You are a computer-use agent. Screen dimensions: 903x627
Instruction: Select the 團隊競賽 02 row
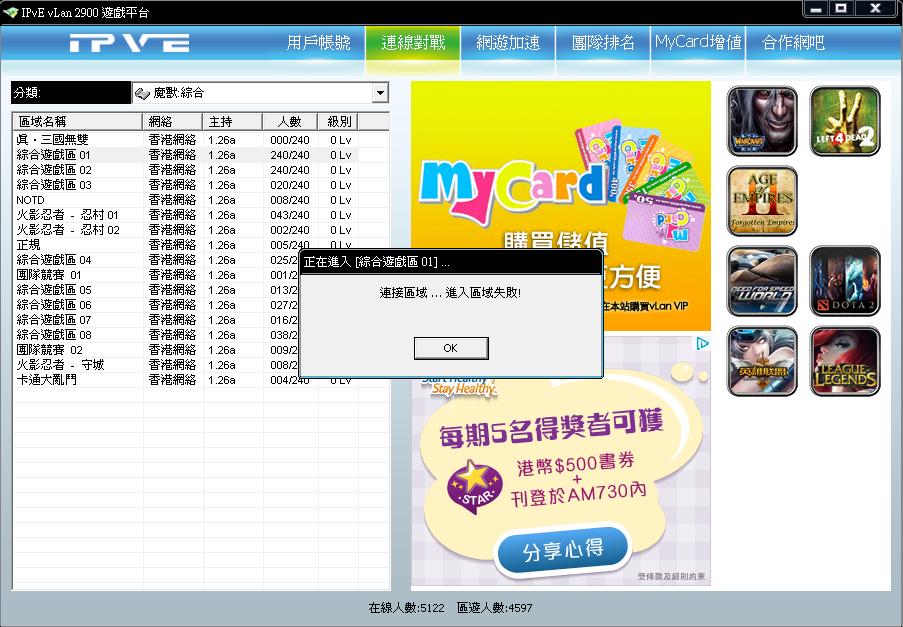coord(157,349)
